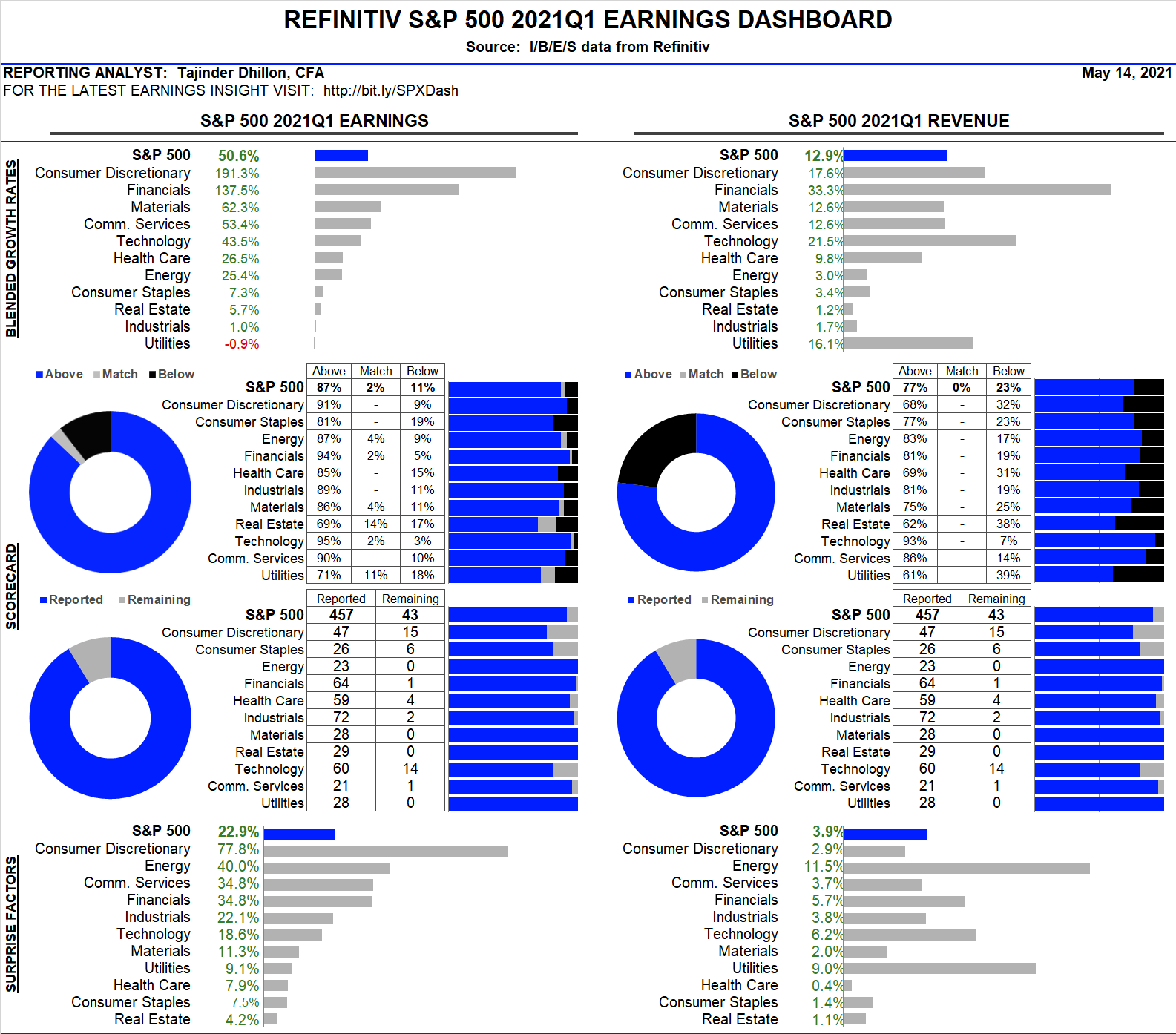Image resolution: width=1176 pixels, height=1034 pixels.
Task: Click the Energy earnings surprise value 40.0%
Action: [239, 866]
